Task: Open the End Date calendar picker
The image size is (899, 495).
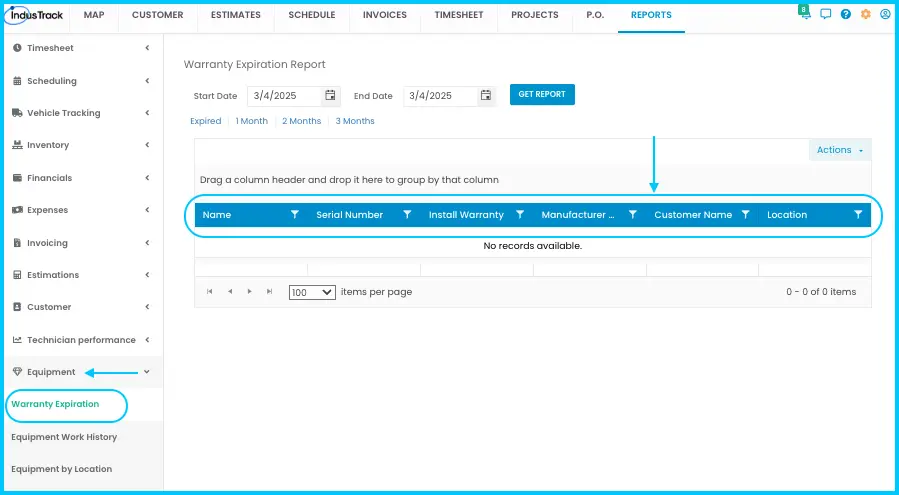Action: (486, 95)
